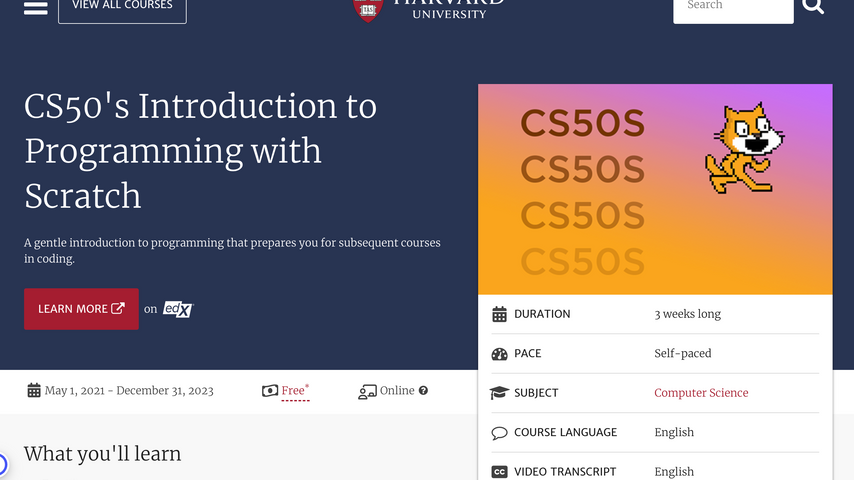Click the CC icon beside Video Transcript

click(499, 472)
